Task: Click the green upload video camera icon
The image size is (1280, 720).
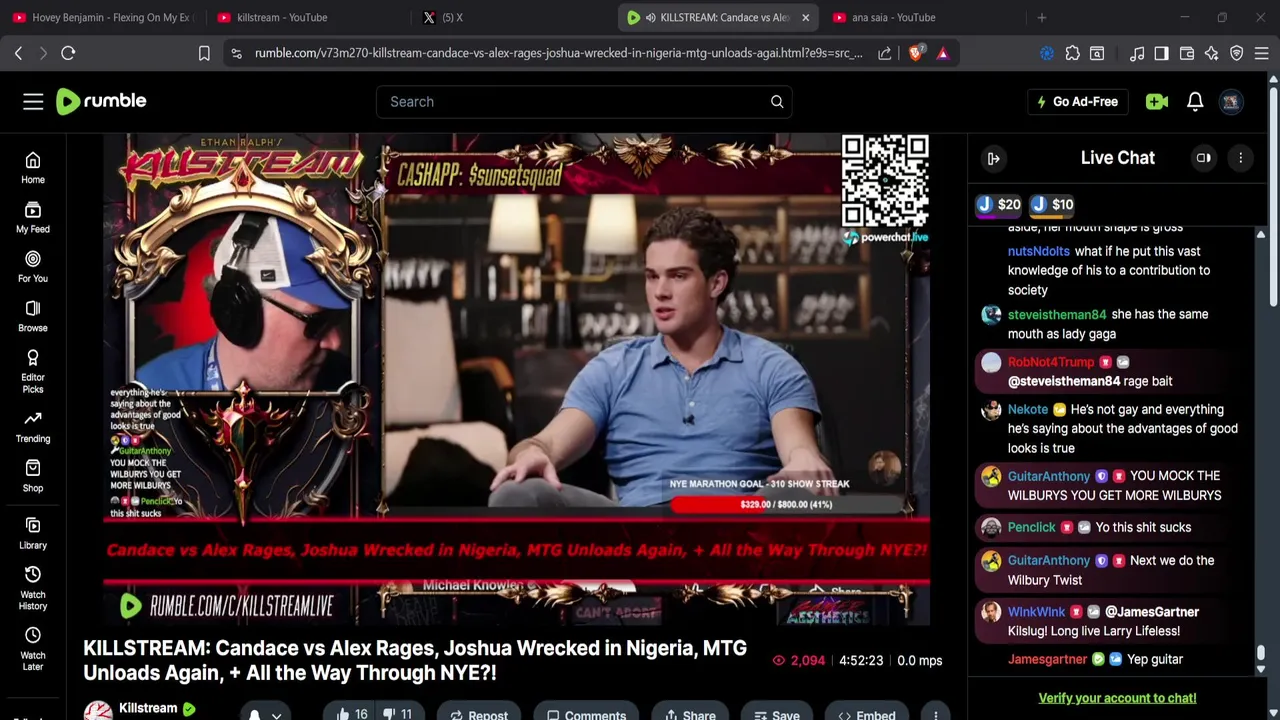Action: click(x=1157, y=101)
